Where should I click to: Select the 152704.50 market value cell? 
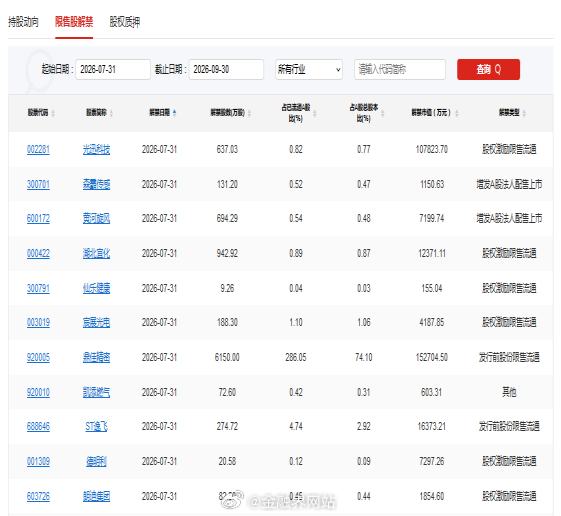[431, 357]
